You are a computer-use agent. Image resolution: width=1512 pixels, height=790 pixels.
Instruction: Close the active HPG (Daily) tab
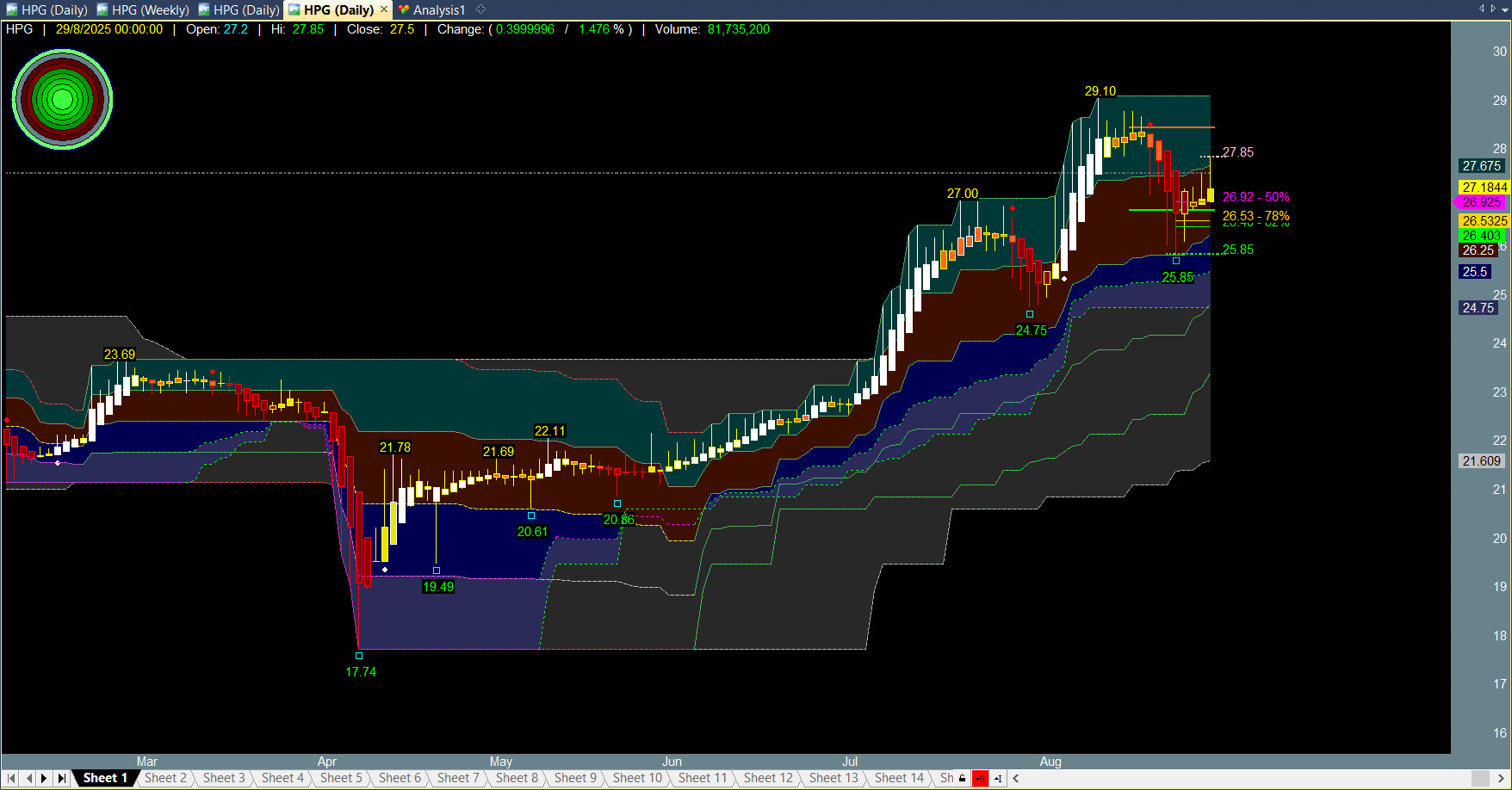[x=384, y=9]
